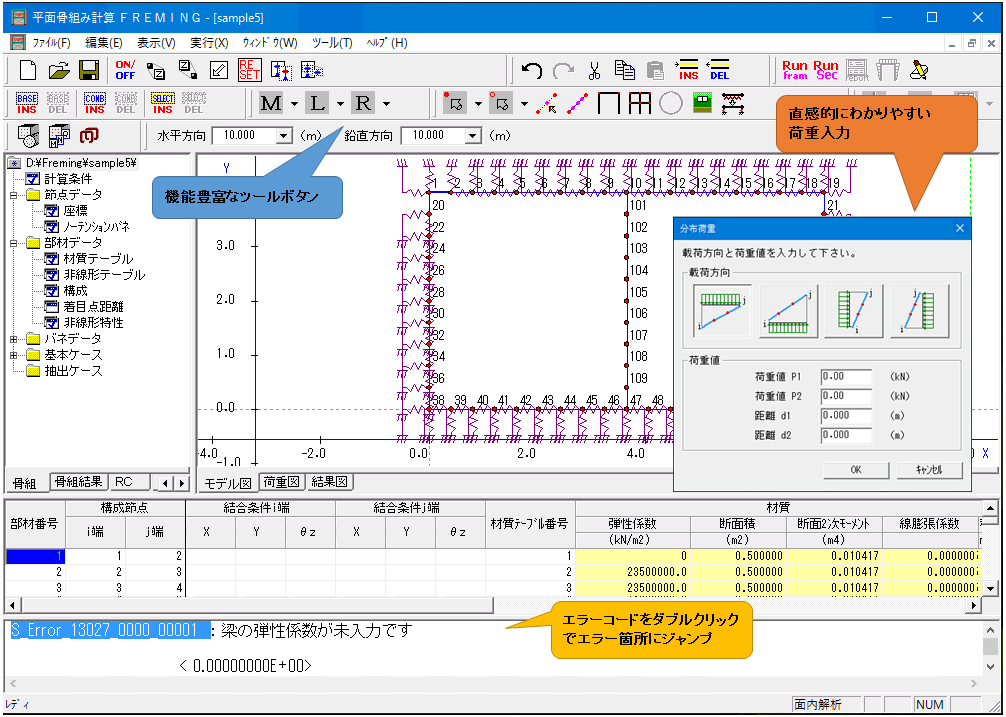The height and width of the screenshot is (717, 1006).
Task: Click the yellow row INS insert icon
Action: [x=689, y=71]
